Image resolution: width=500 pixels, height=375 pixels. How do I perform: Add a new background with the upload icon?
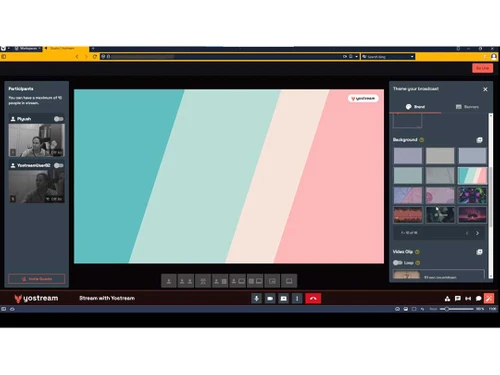coord(479,140)
